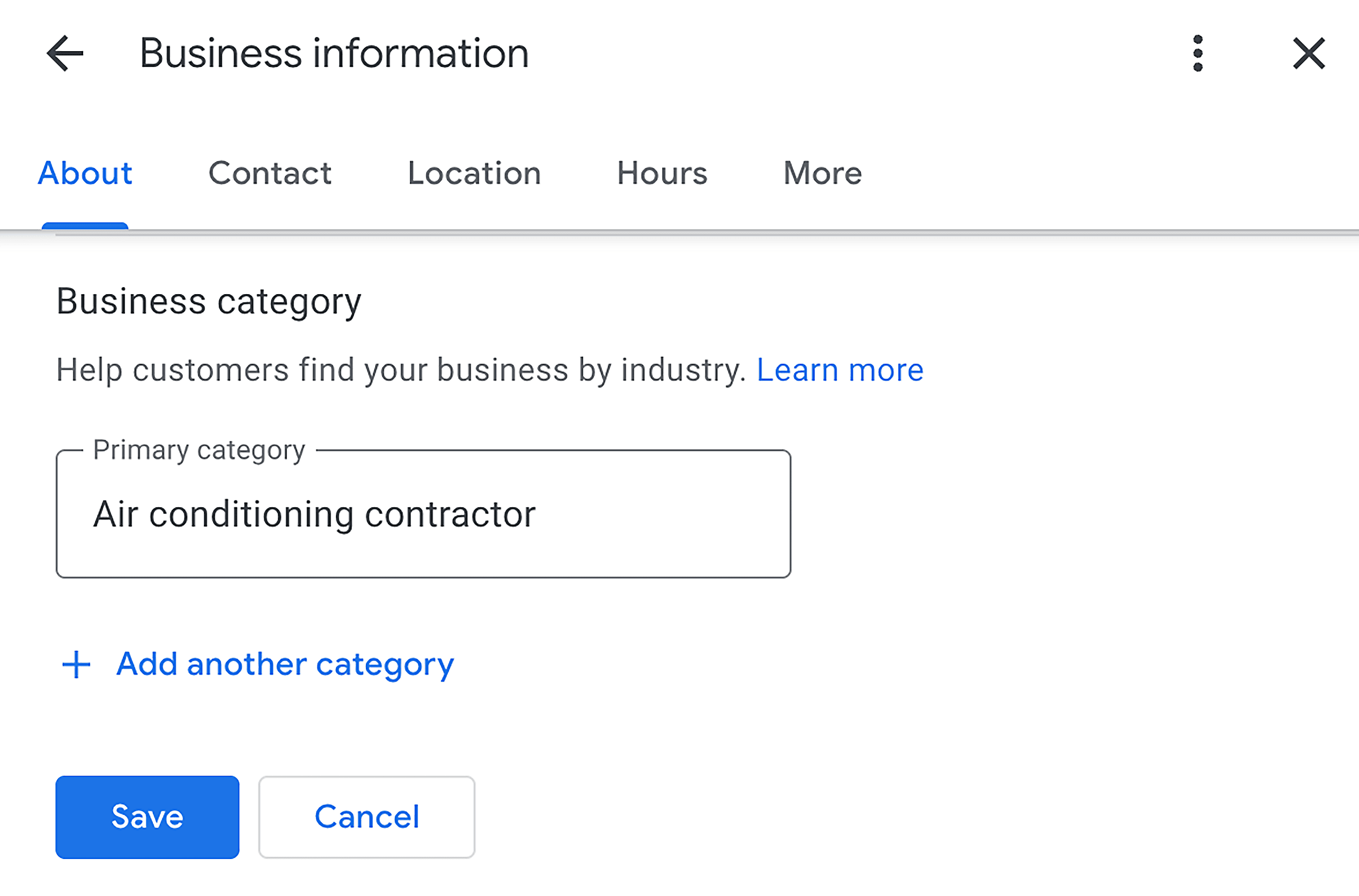This screenshot has height=896, width=1359.
Task: Save the business category changes
Action: [x=147, y=817]
